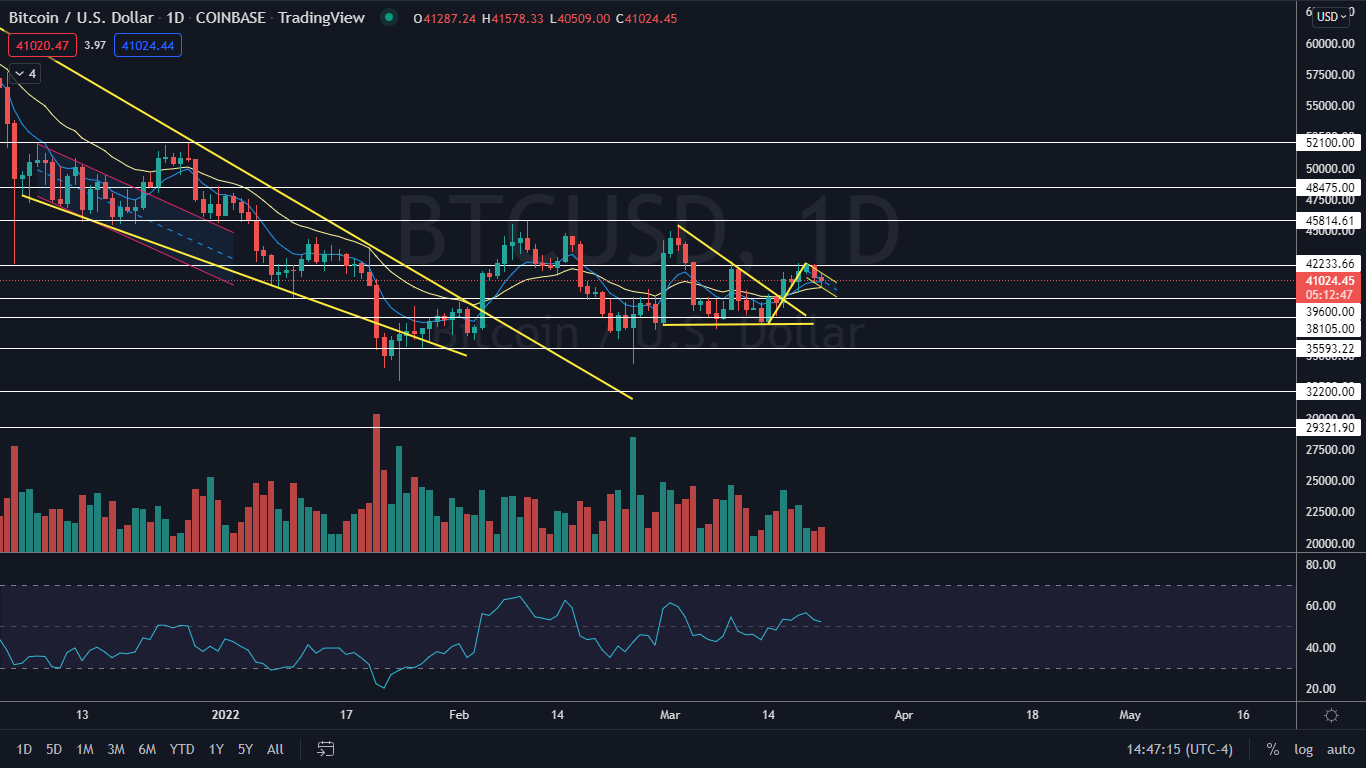
Task: Click the 29321.90 horizontal line price label
Action: (x=1330, y=428)
